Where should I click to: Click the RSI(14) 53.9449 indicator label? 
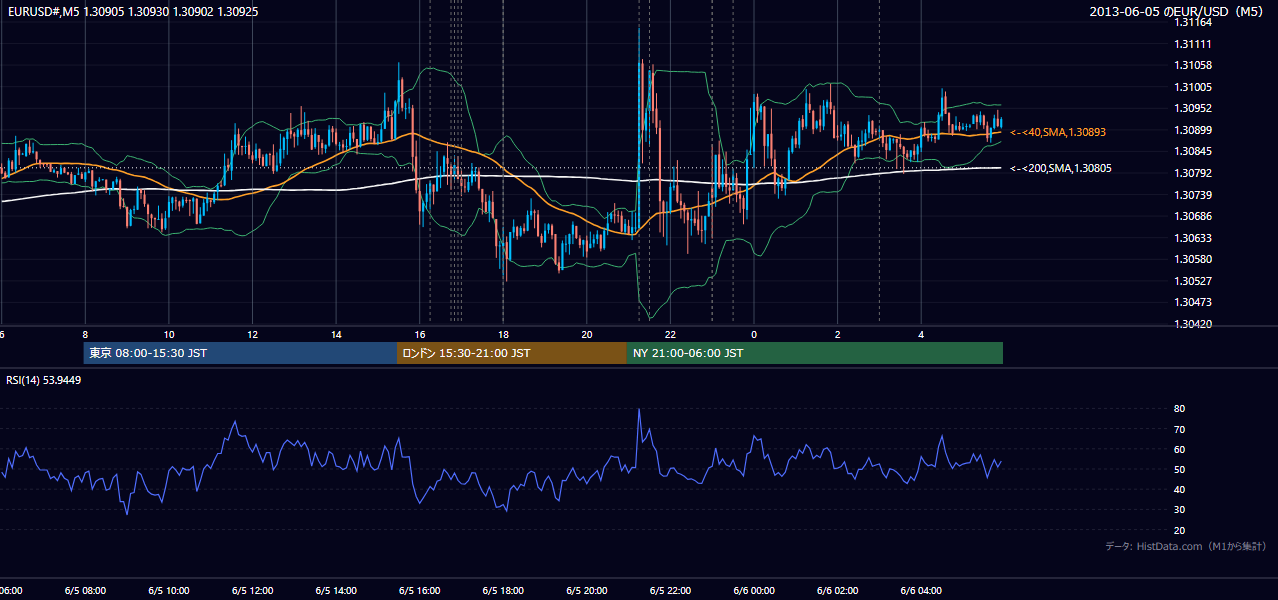pyautogui.click(x=44, y=380)
